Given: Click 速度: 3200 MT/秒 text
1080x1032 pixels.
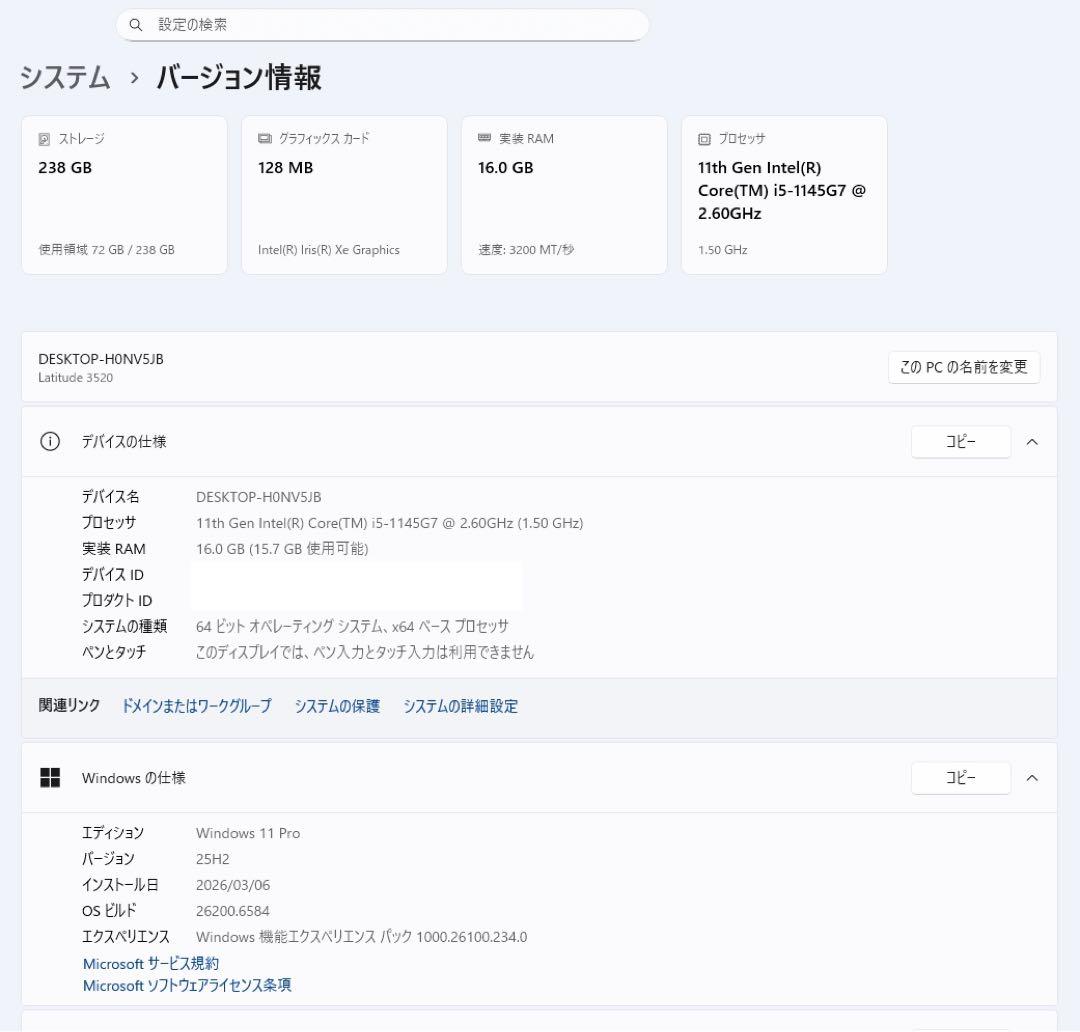Looking at the screenshot, I should pos(526,249).
